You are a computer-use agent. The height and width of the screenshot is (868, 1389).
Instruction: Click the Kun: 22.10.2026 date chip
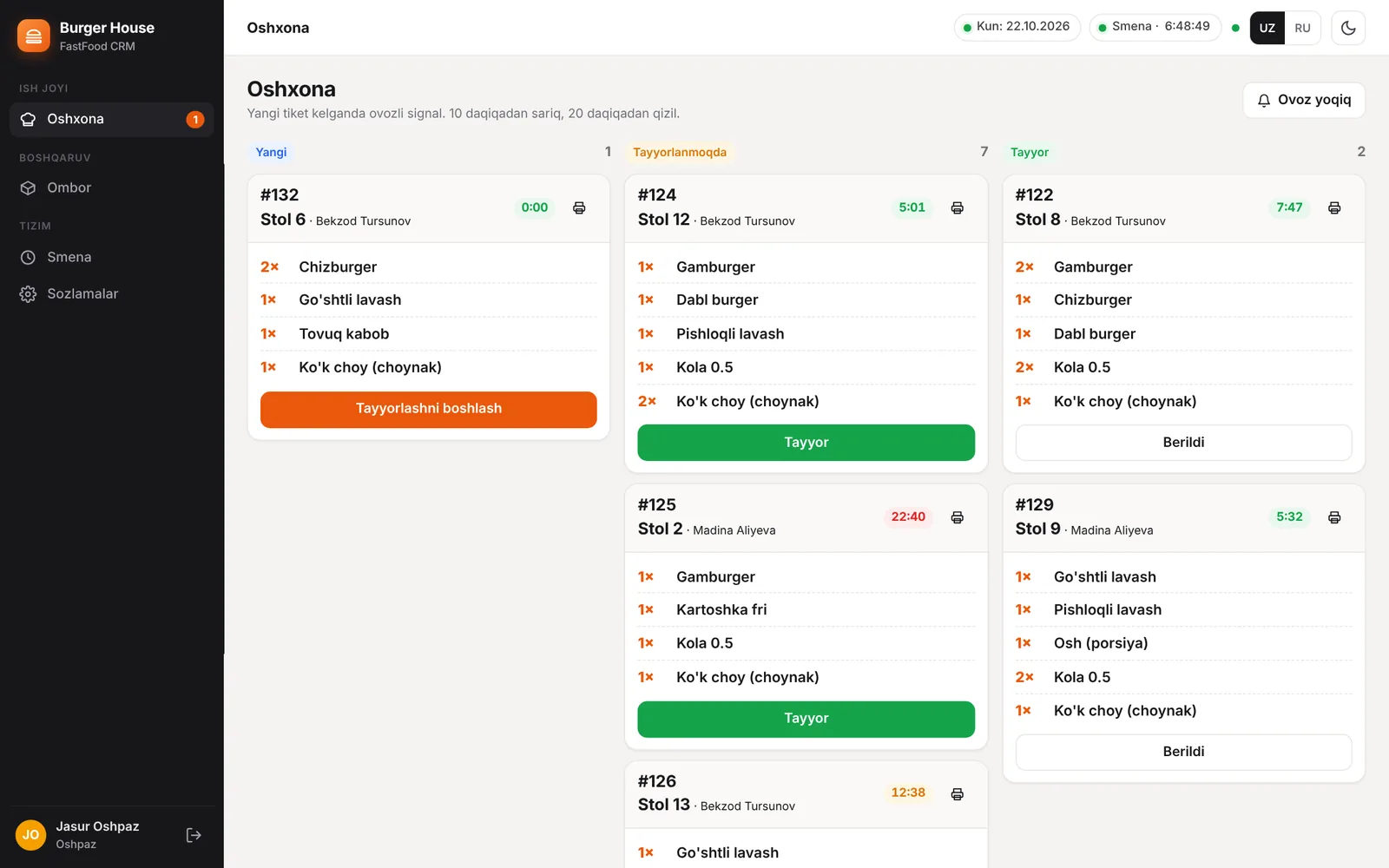click(x=1017, y=27)
